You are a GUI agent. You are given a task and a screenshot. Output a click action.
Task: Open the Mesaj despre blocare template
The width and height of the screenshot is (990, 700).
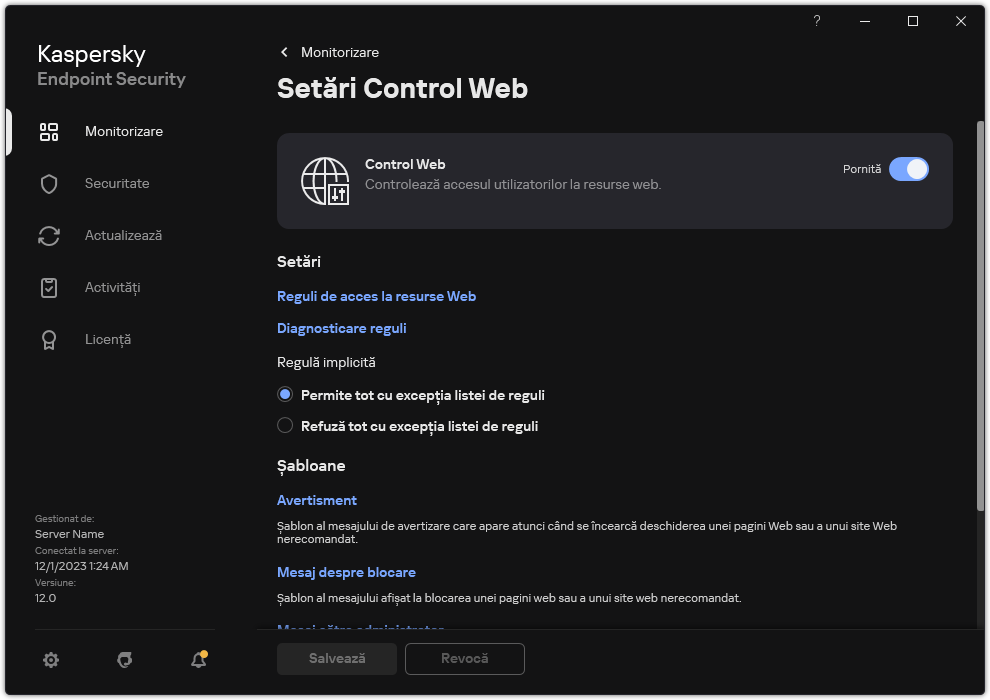(346, 572)
